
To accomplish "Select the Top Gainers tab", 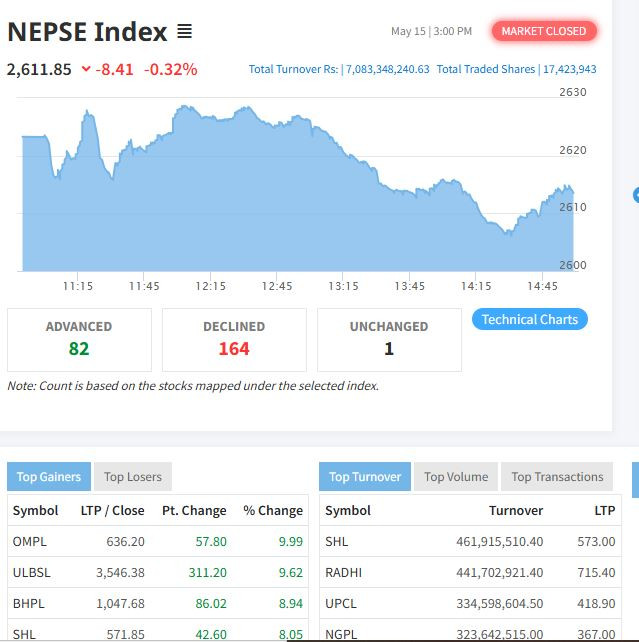I will 49,477.
